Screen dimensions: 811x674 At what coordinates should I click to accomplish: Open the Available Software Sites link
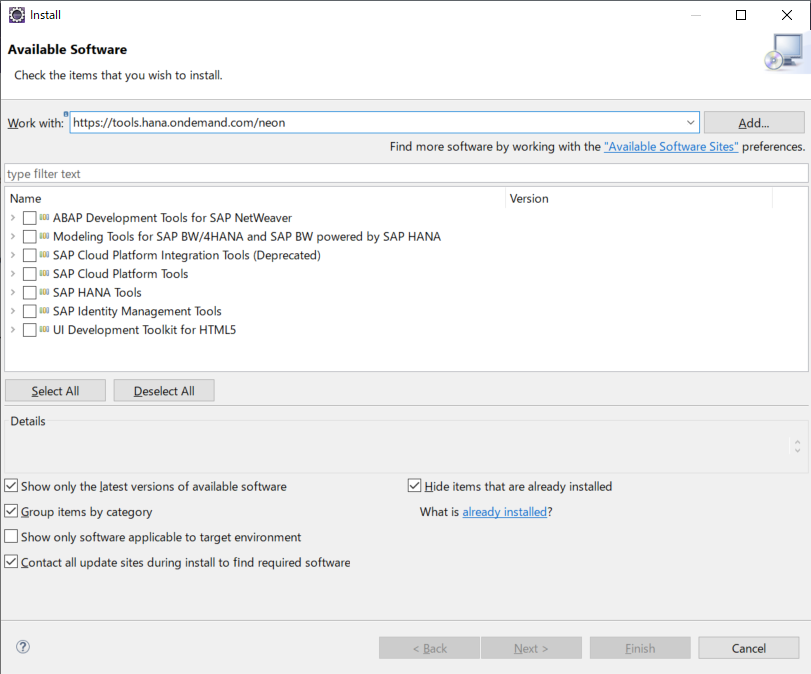tap(671, 147)
